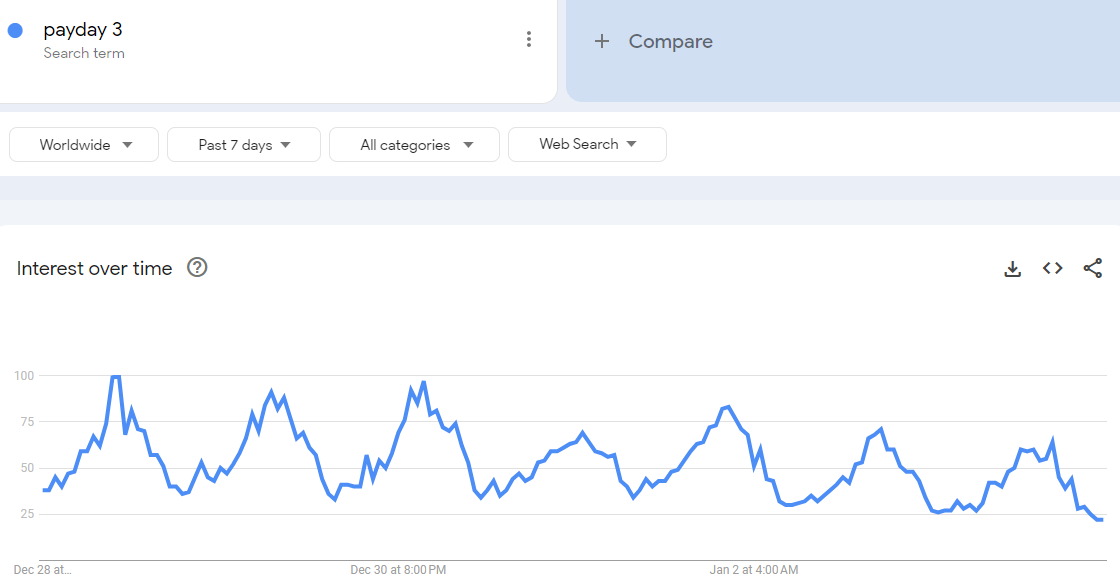
Task: Click the Dec 30 at 8:00 PM label
Action: 398,570
